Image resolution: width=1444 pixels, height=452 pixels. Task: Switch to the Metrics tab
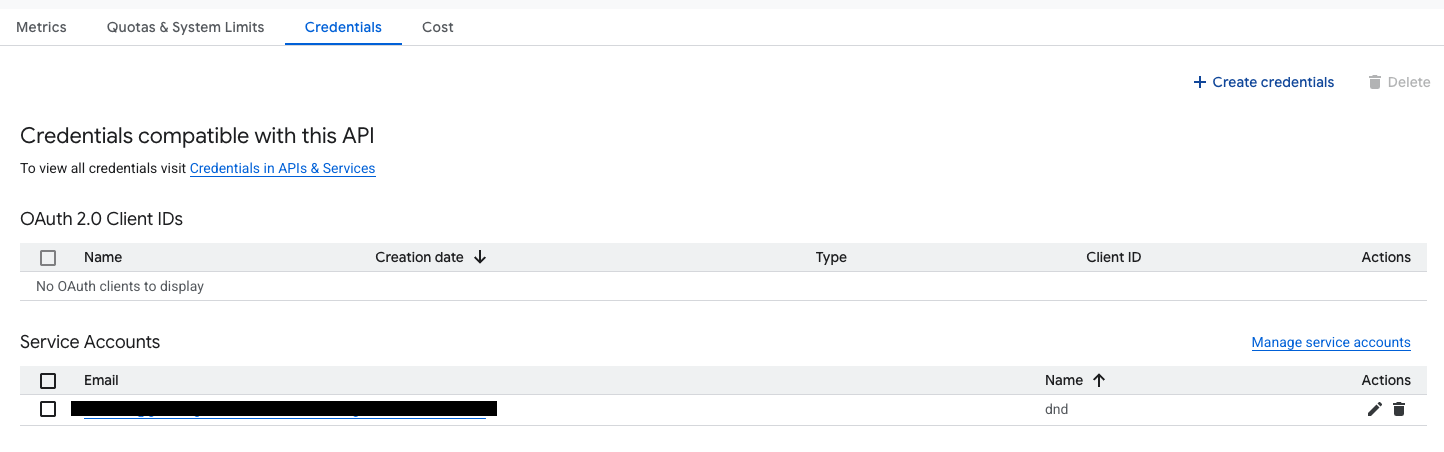pyautogui.click(x=41, y=27)
